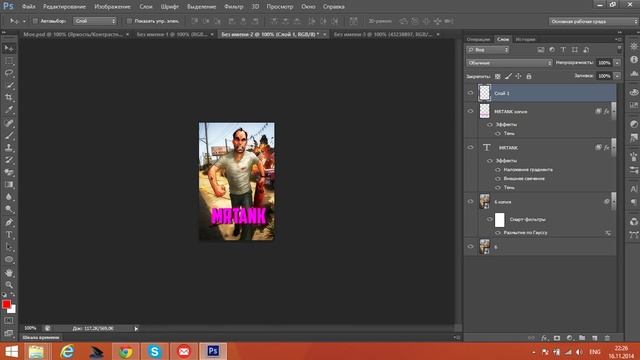The image size is (640, 360).
Task: Switch to the Операции tab
Action: 478,40
